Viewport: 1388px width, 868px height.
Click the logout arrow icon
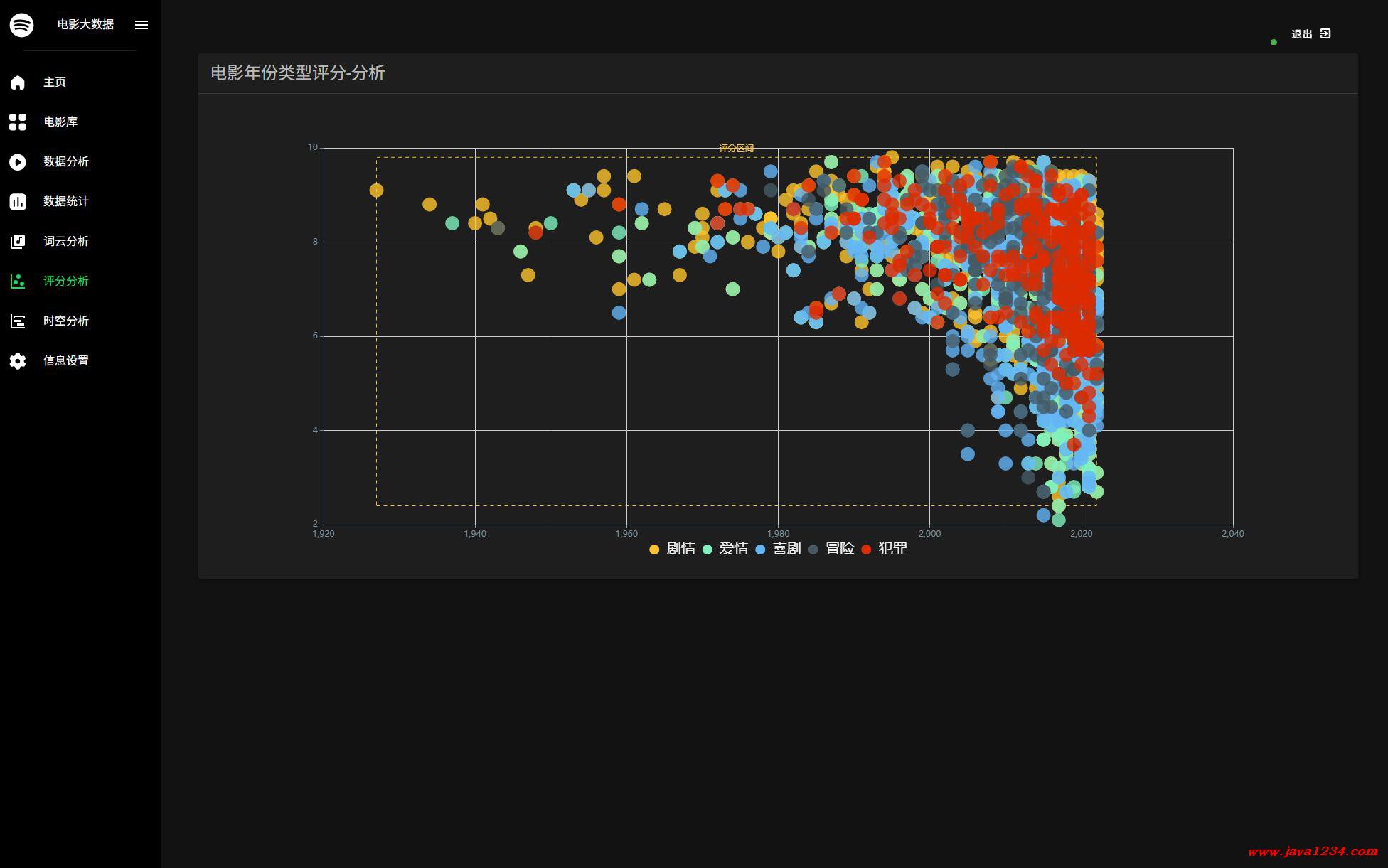coord(1325,33)
